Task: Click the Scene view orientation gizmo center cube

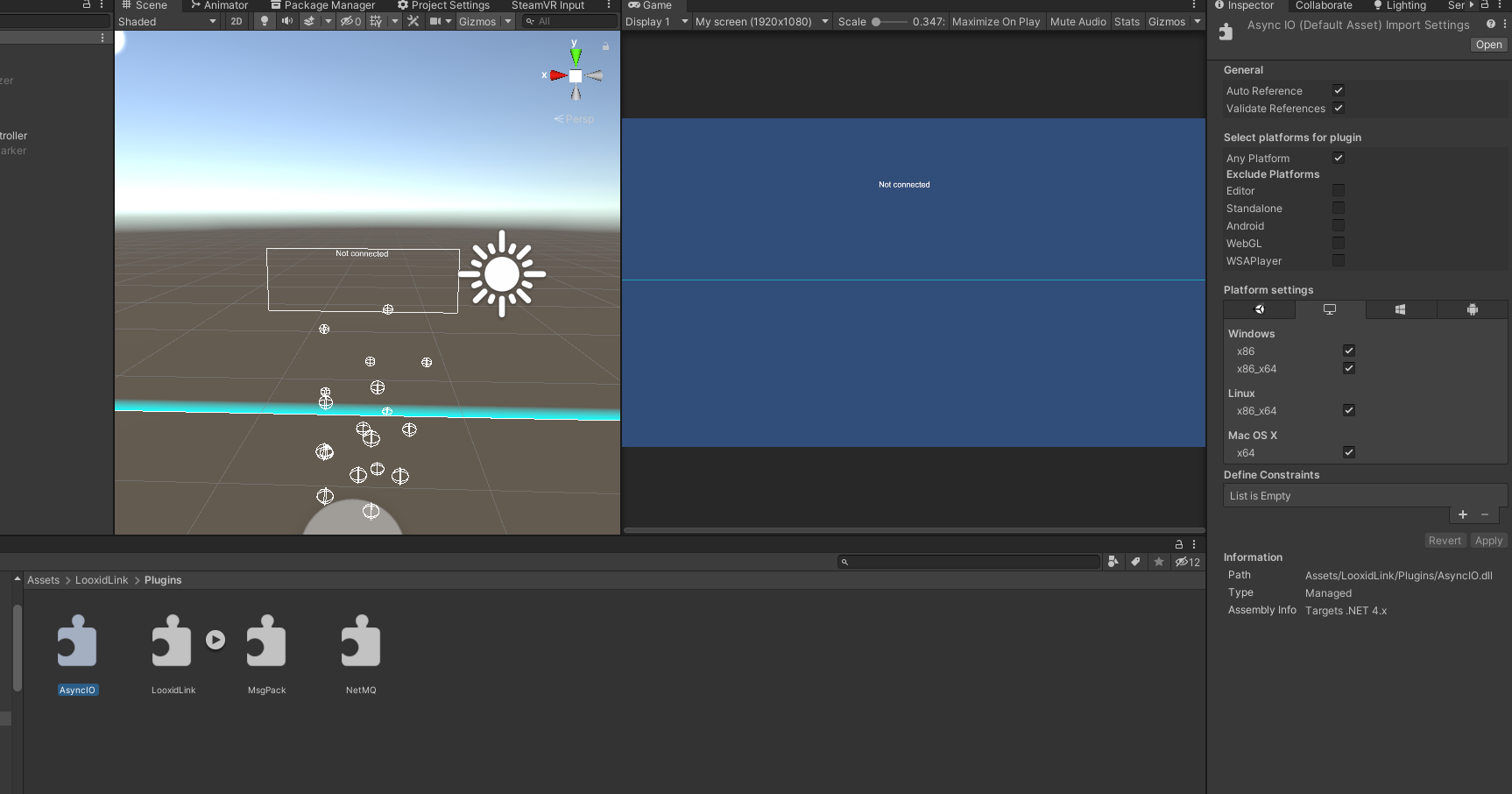Action: tap(576, 76)
